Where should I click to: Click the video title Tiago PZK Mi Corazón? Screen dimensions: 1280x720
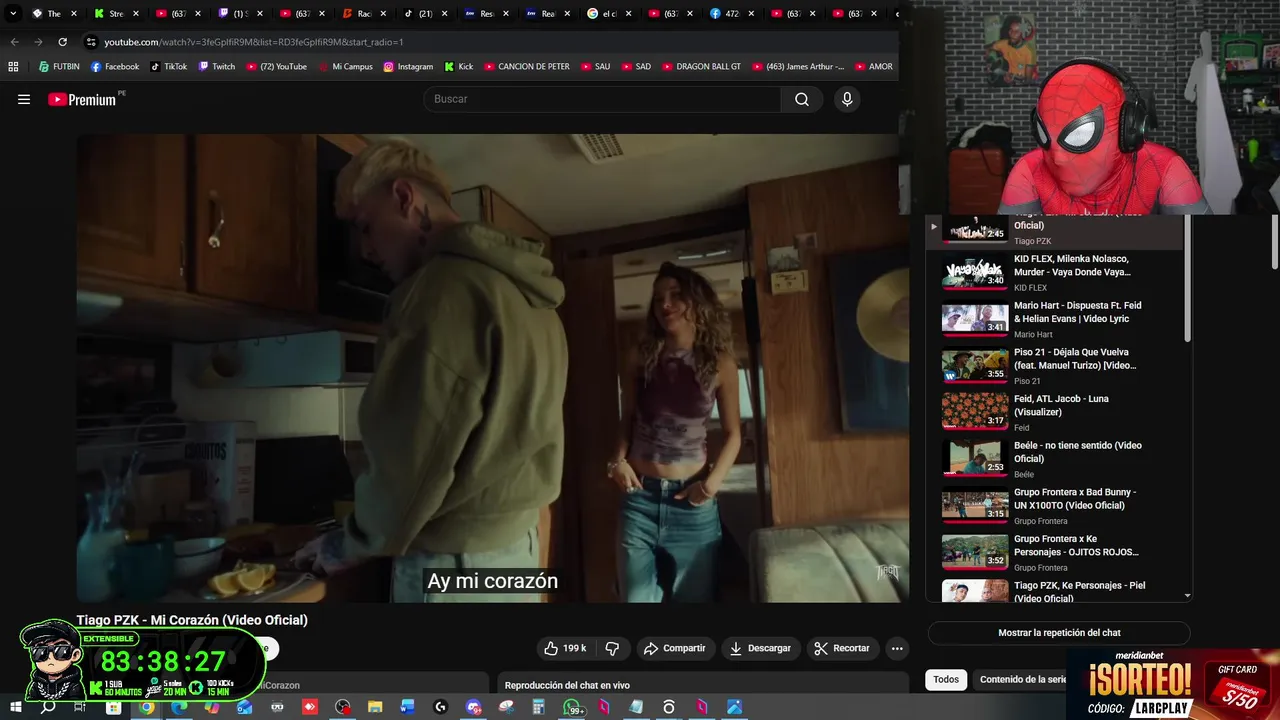192,620
